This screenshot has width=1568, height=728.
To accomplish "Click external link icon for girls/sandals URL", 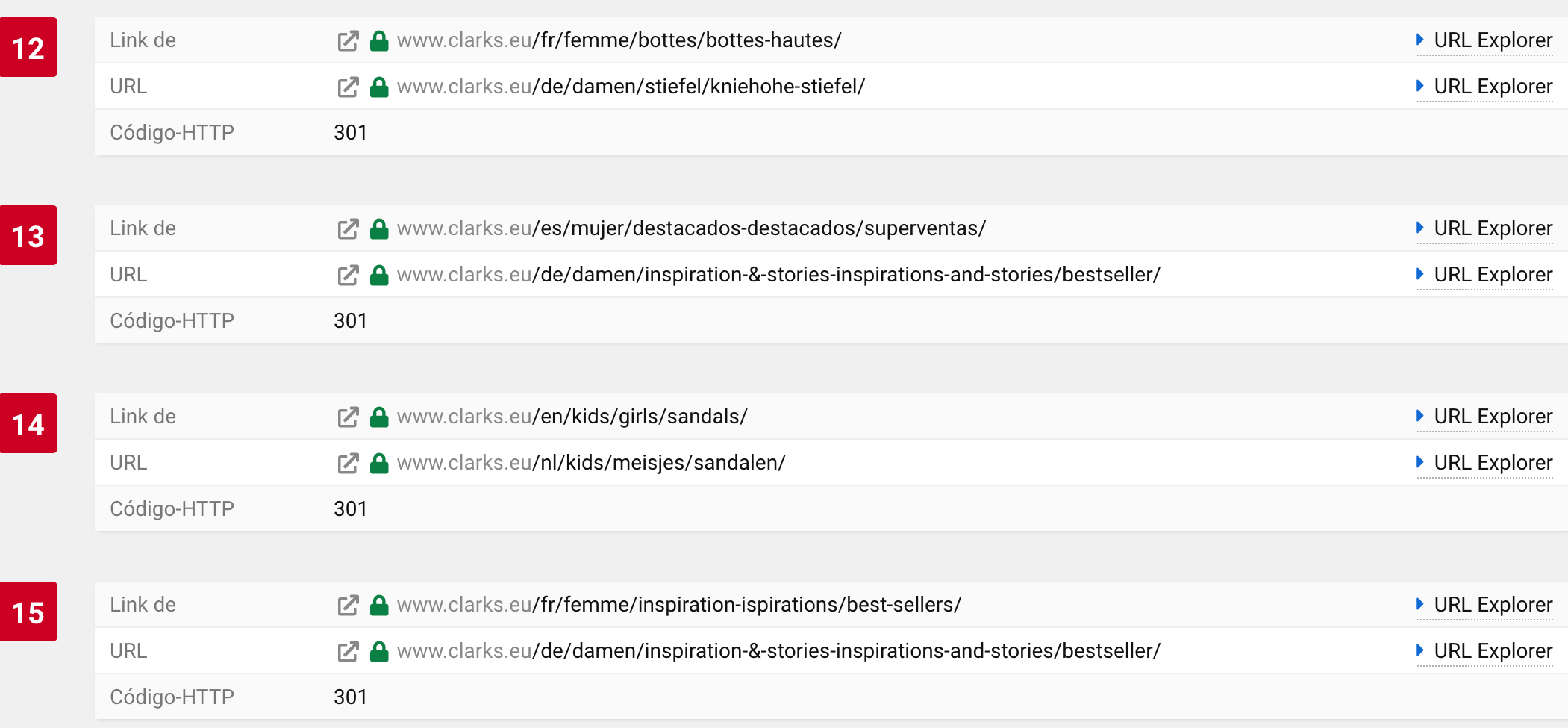I will (348, 417).
